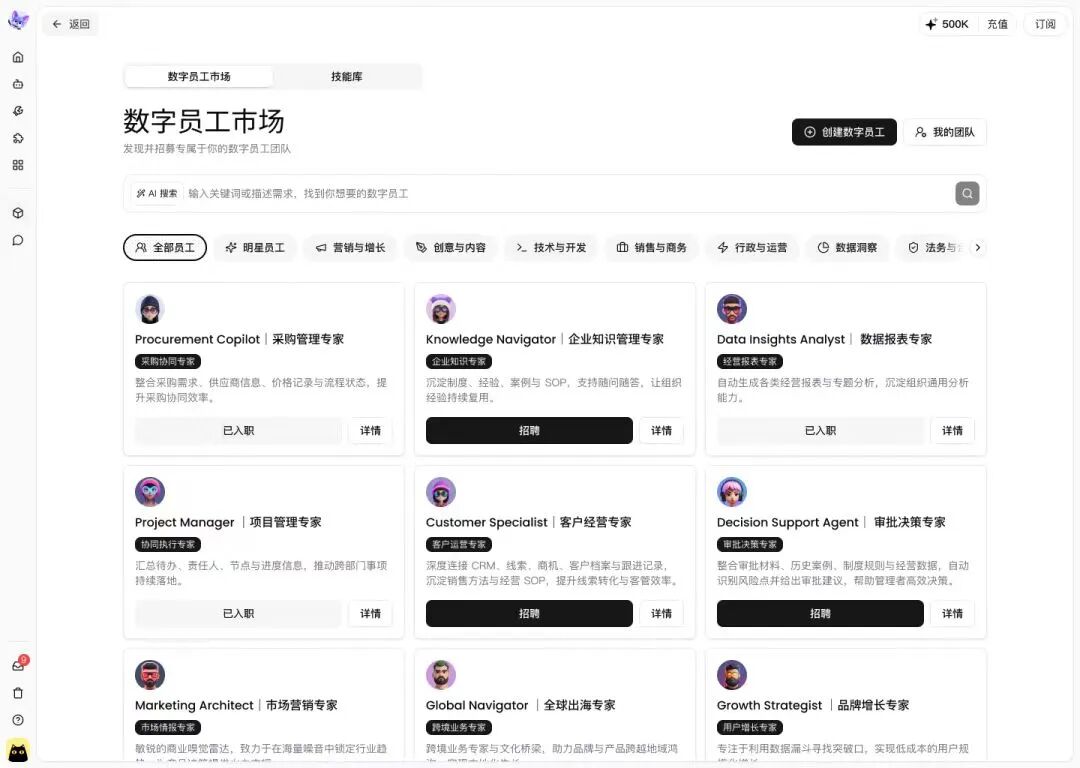Open the chat bubble icon in sidebar
This screenshot has width=1080, height=768.
pos(18,240)
